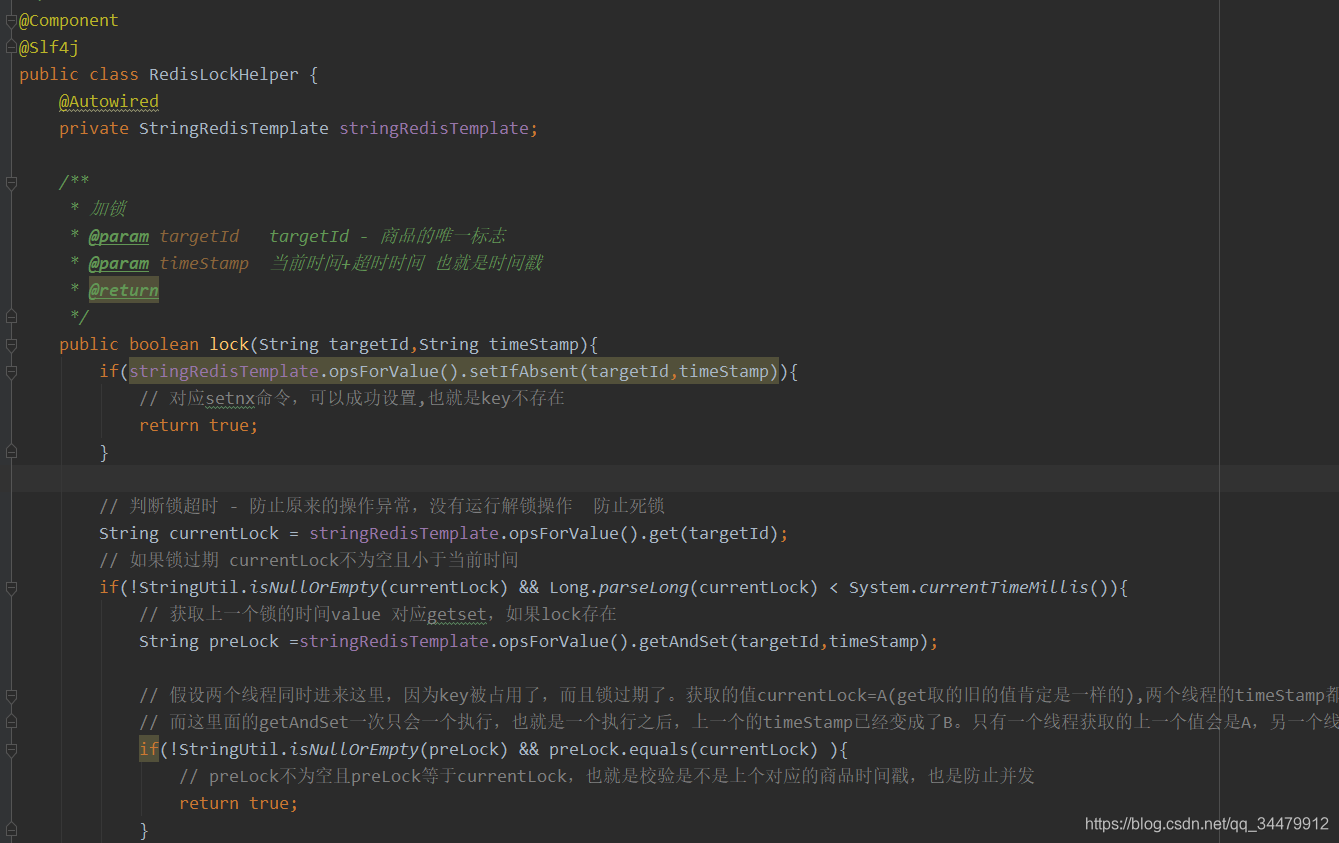The width and height of the screenshot is (1339, 843).
Task: Click the underlined @Autowired annotation
Action: [x=108, y=100]
